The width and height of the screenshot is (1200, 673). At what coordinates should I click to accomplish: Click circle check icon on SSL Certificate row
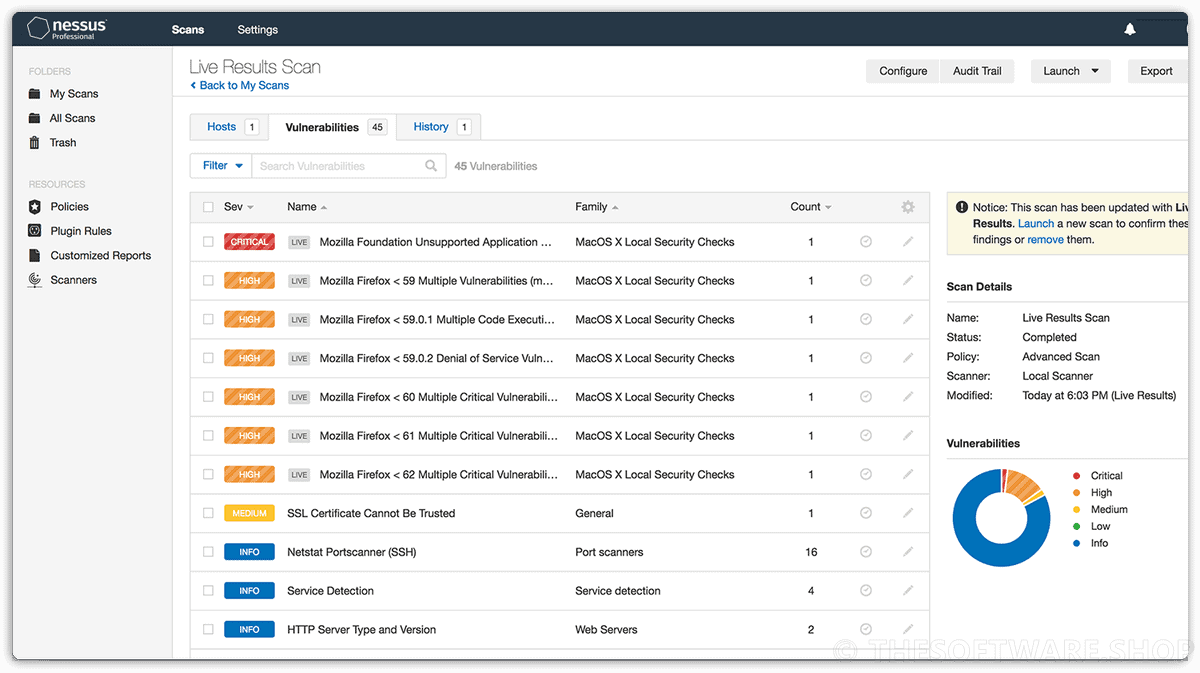pos(866,513)
